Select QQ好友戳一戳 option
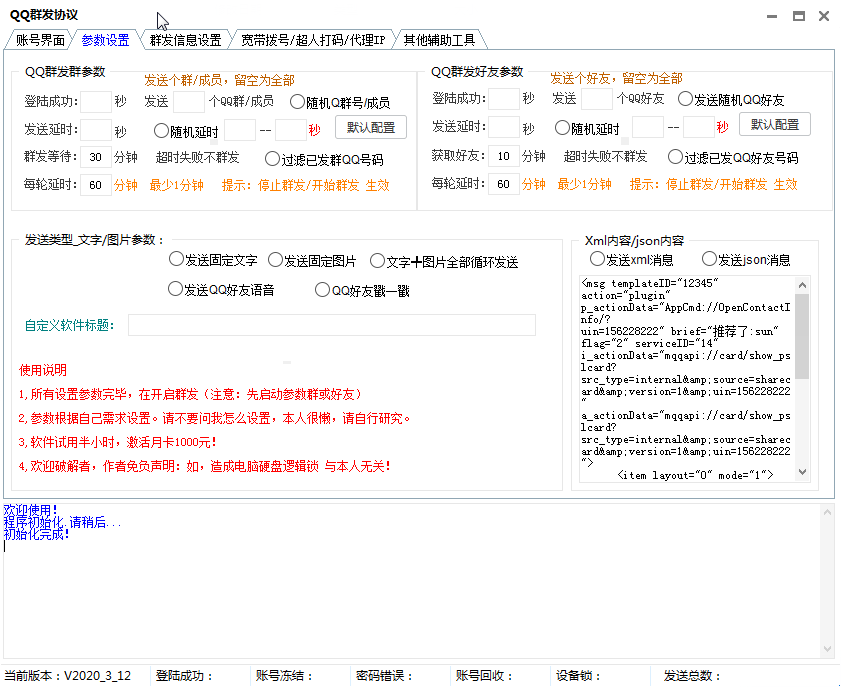The width and height of the screenshot is (841, 687). click(362, 291)
